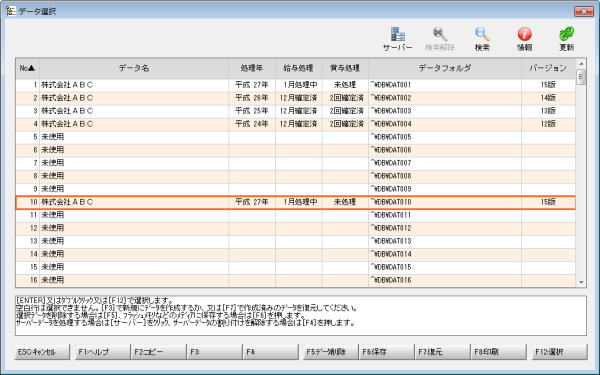600x375 pixels.
Task: Cancel with the ESC:キャンセル button
Action: point(42,352)
